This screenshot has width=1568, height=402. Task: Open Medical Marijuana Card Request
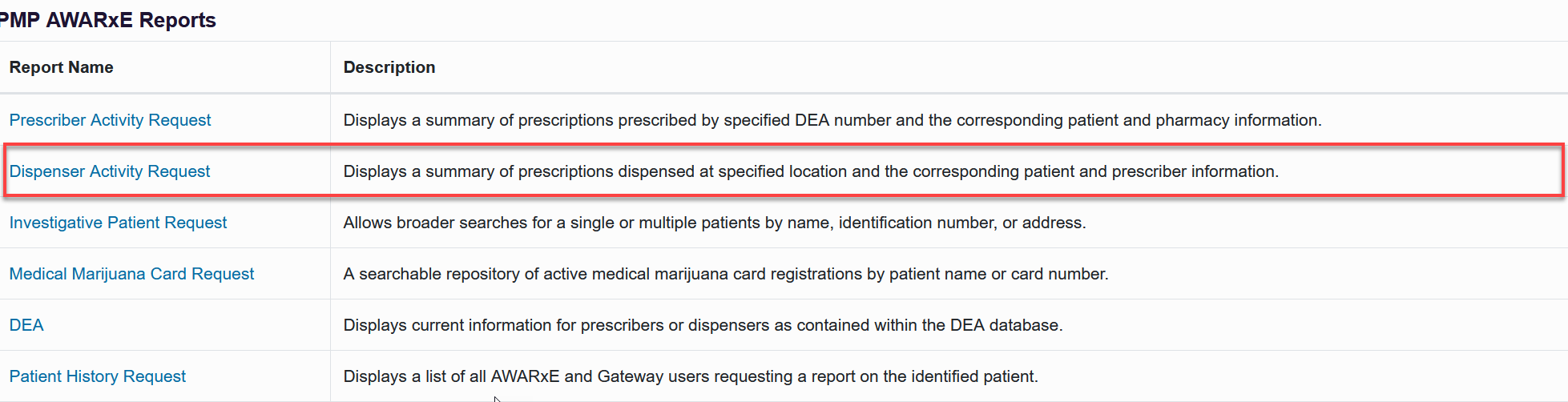coord(131,274)
